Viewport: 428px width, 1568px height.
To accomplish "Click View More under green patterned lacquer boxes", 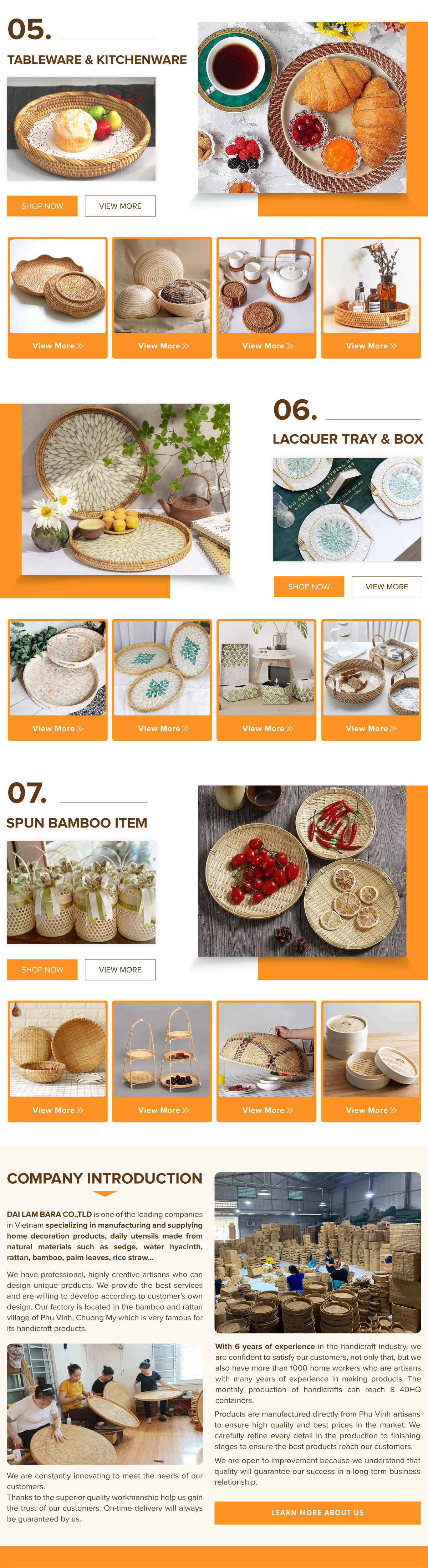I will click(267, 728).
